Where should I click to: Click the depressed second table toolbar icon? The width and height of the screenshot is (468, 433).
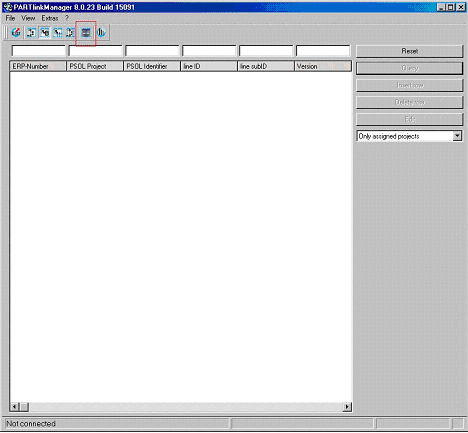point(44,33)
